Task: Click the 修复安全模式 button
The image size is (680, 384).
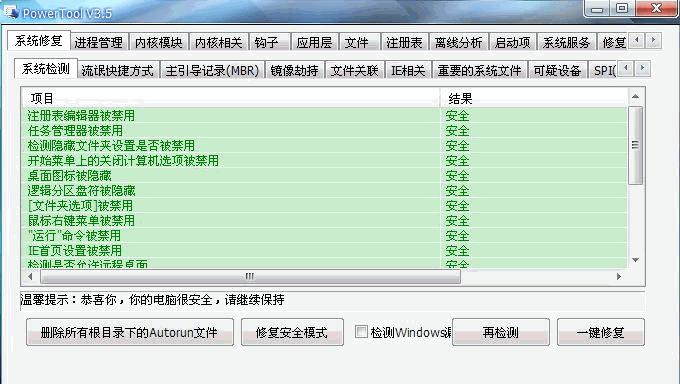Action: (x=292, y=332)
